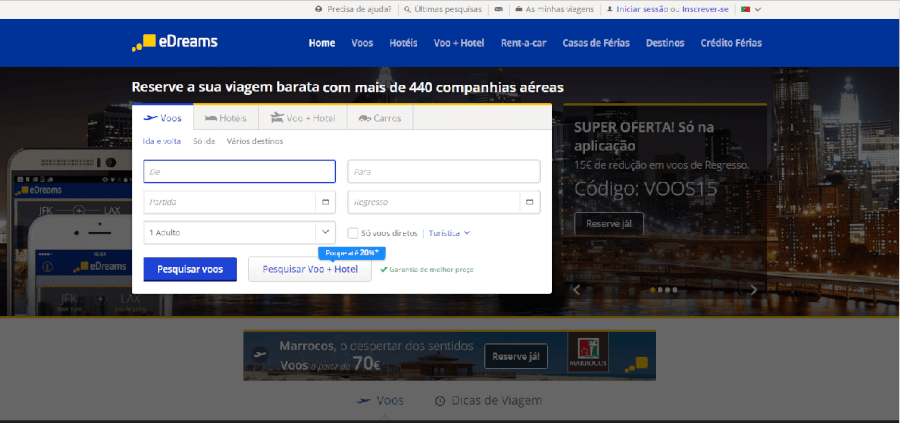Open the Turística class dropdown

449,233
